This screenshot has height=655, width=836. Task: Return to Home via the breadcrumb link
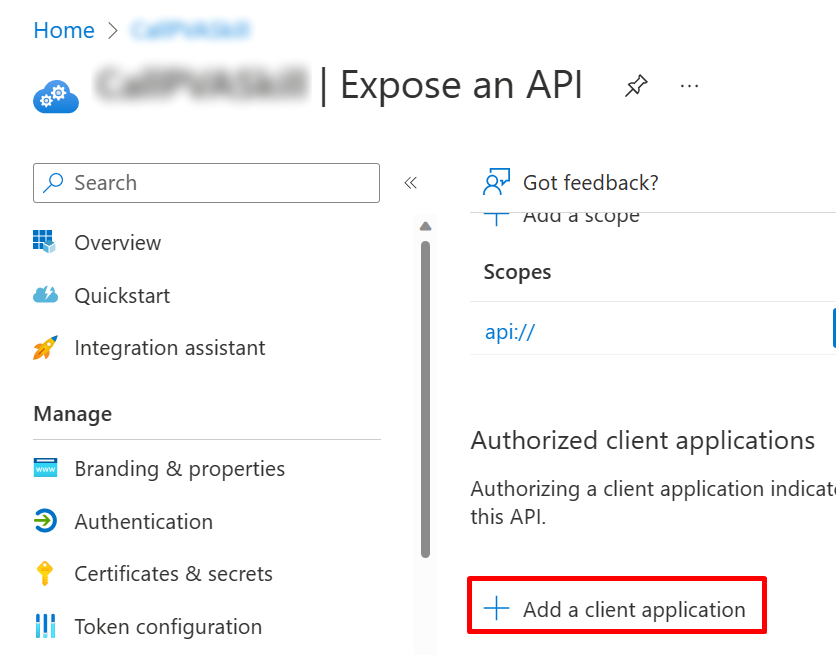coord(63,31)
